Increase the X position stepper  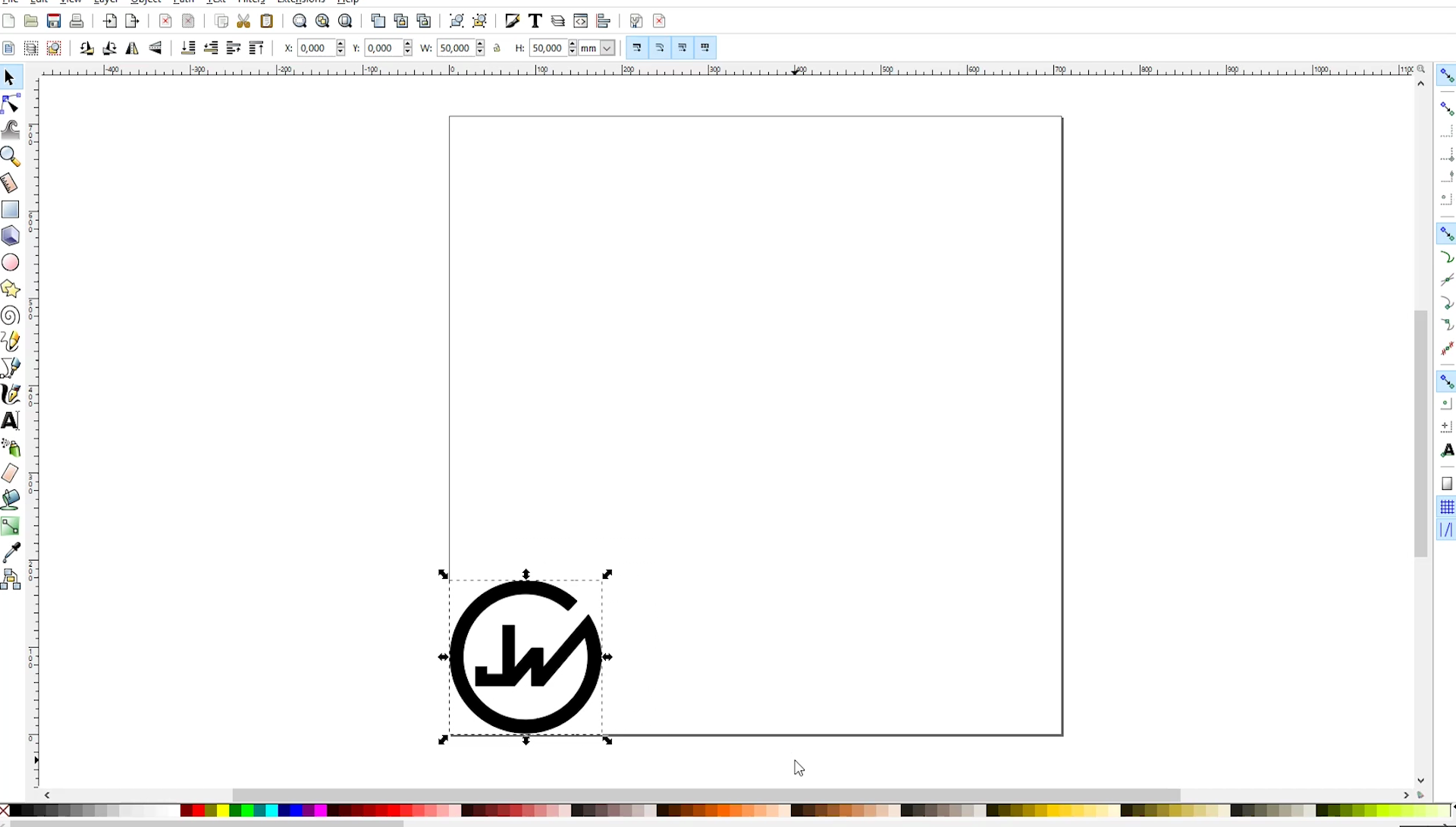(340, 44)
